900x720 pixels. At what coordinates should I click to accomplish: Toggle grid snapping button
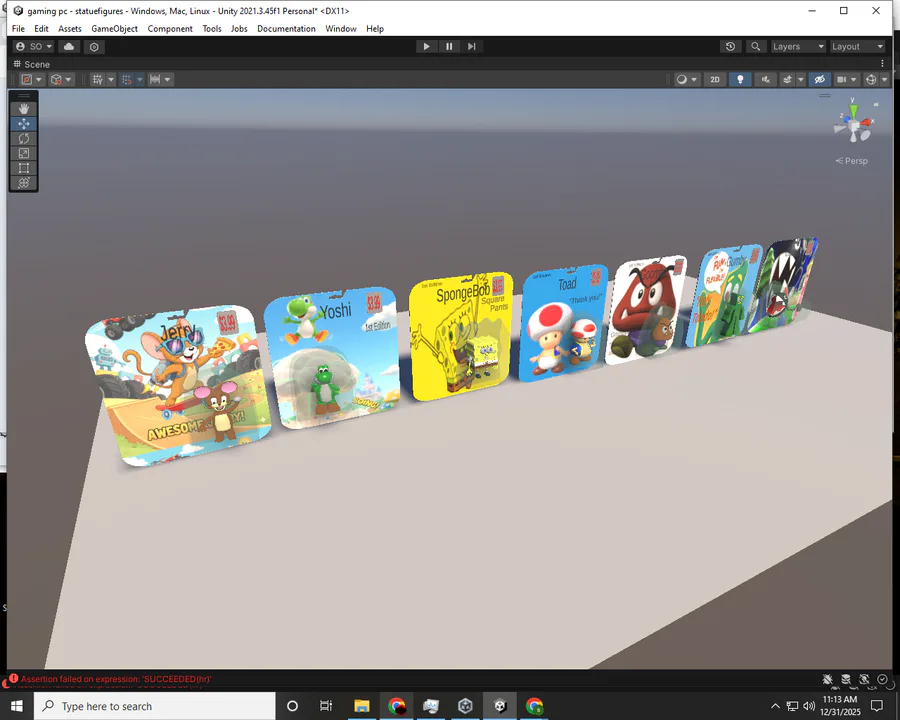pyautogui.click(x=127, y=79)
